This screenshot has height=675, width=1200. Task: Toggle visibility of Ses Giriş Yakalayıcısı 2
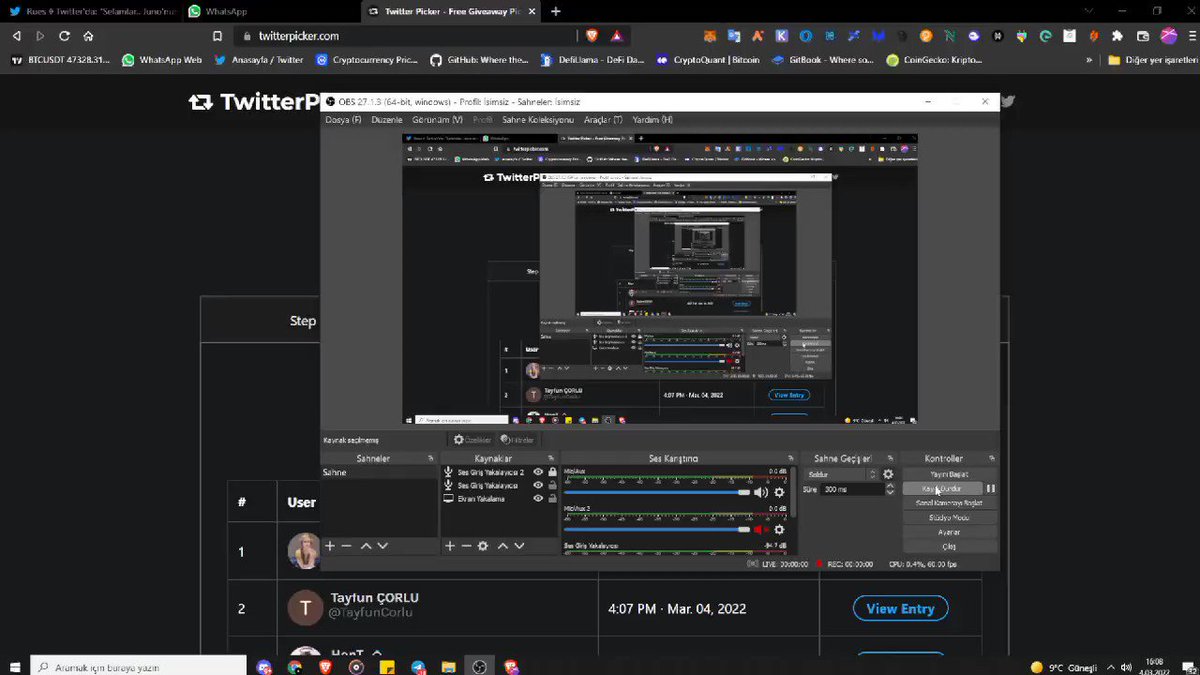click(x=538, y=472)
